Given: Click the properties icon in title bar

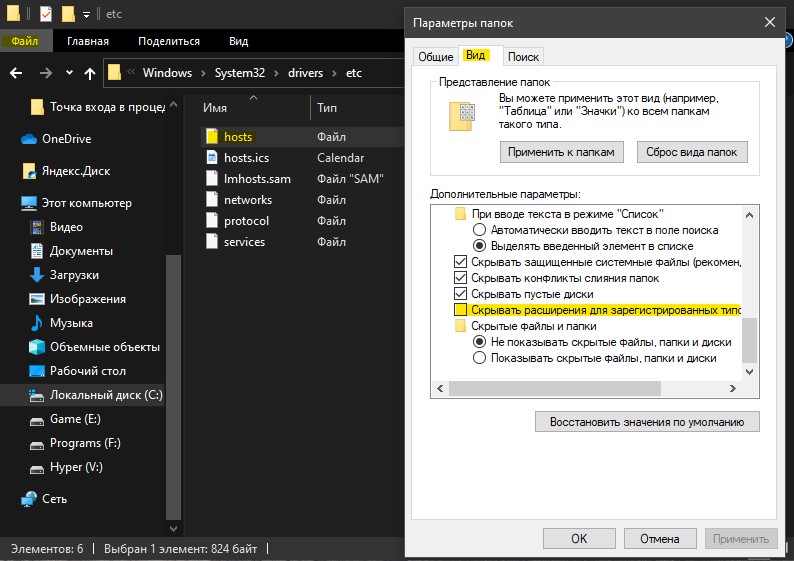Looking at the screenshot, I should (x=46, y=14).
